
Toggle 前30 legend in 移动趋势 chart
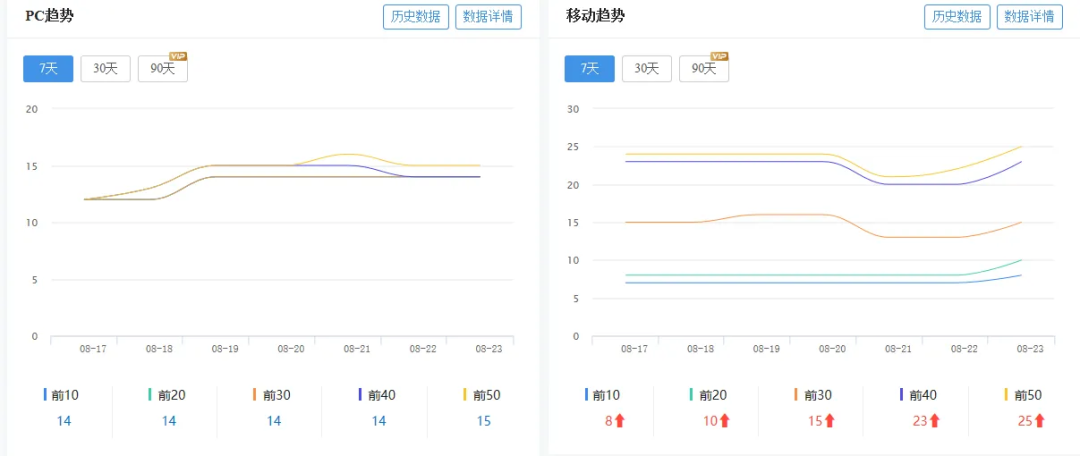tap(813, 395)
